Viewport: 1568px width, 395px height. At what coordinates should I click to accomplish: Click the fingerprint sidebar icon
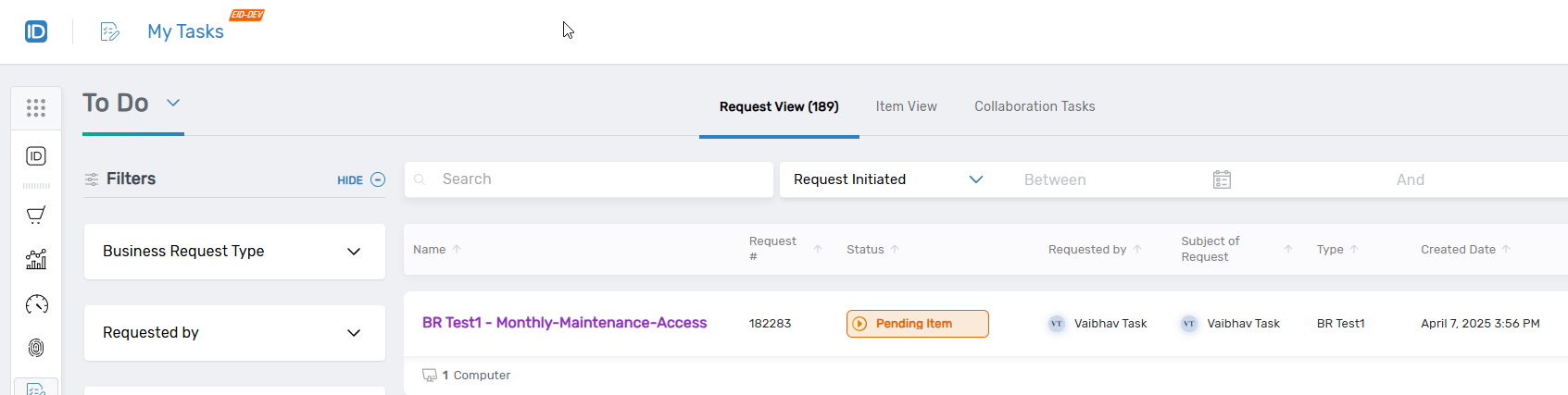click(36, 348)
